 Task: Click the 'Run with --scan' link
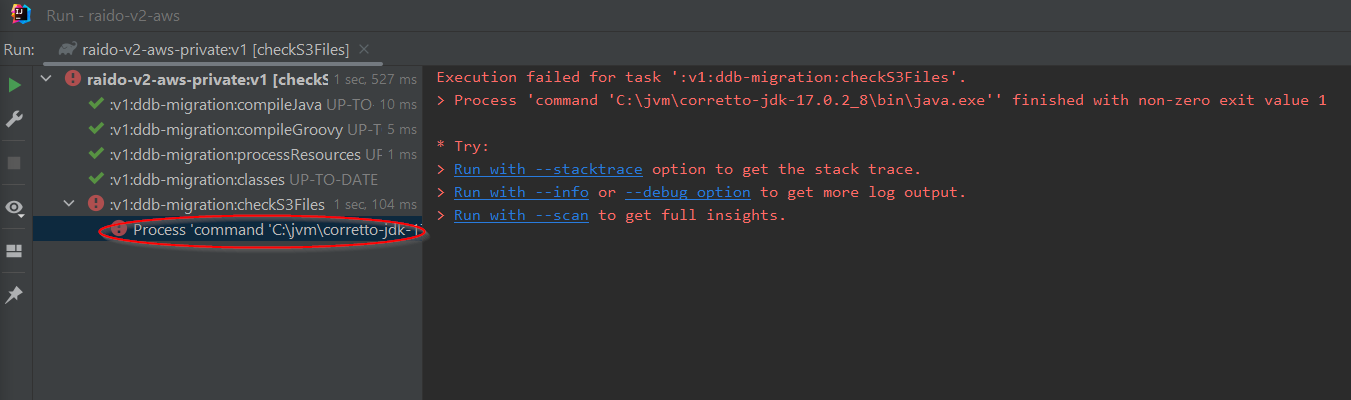click(x=521, y=215)
